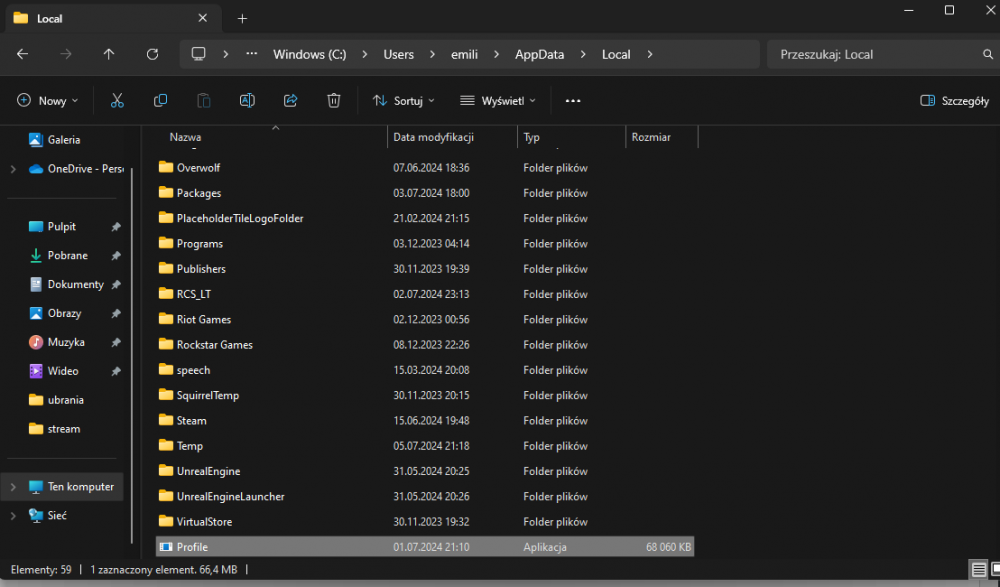Screen dimensions: 1000x587
Task: Click the Cut scissors icon
Action: [117, 101]
